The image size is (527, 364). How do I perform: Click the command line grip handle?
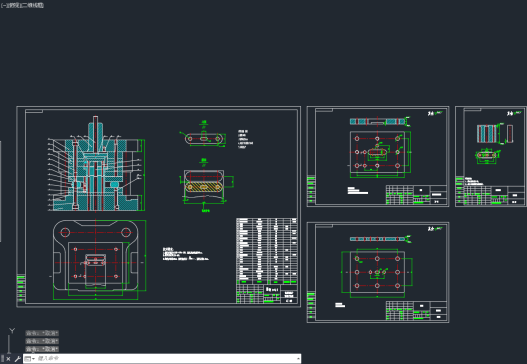click(2, 359)
